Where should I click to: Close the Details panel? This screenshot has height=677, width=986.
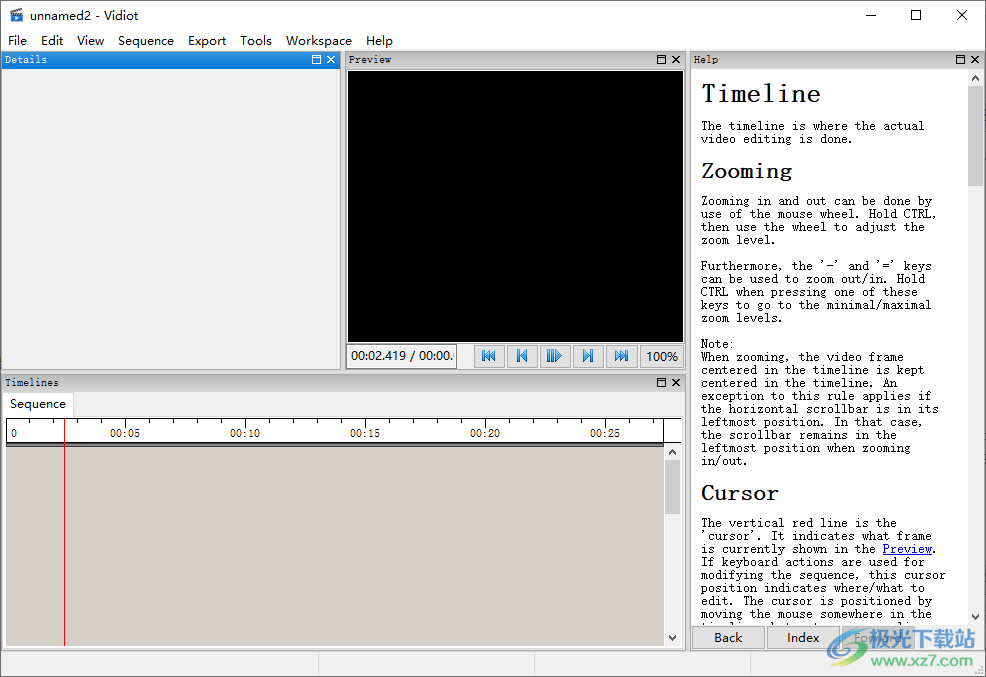click(x=331, y=59)
